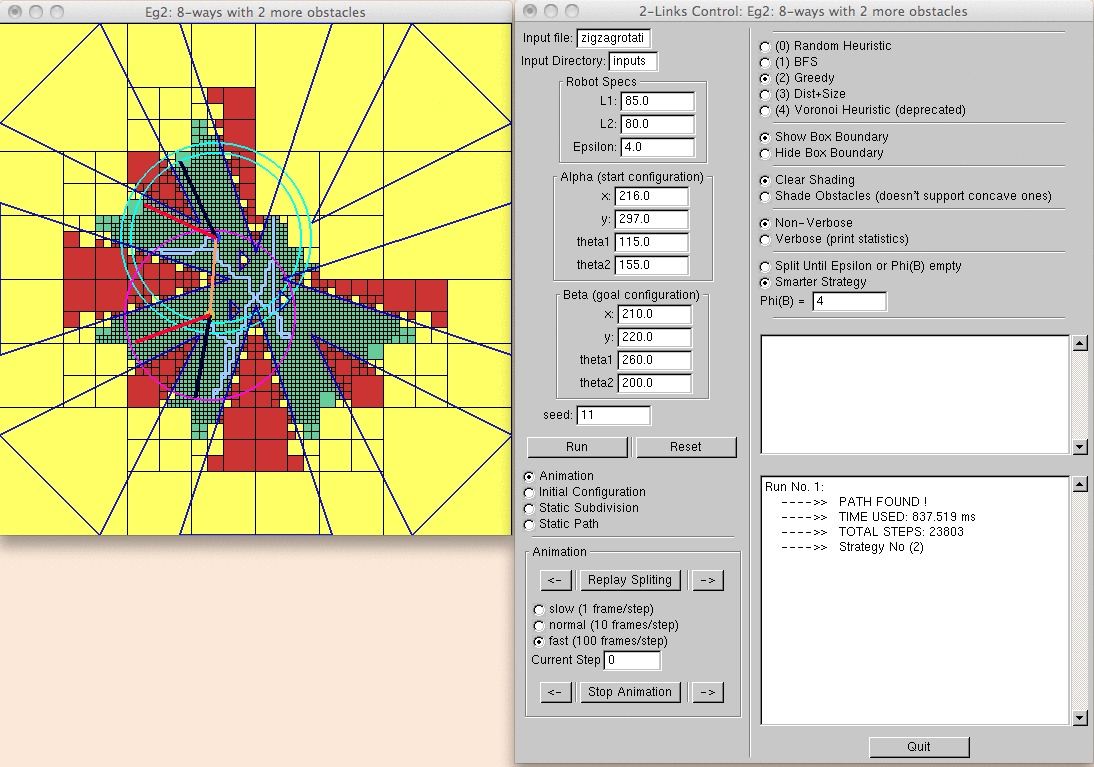The height and width of the screenshot is (767, 1094).
Task: Focus the seed value field
Action: (613, 415)
